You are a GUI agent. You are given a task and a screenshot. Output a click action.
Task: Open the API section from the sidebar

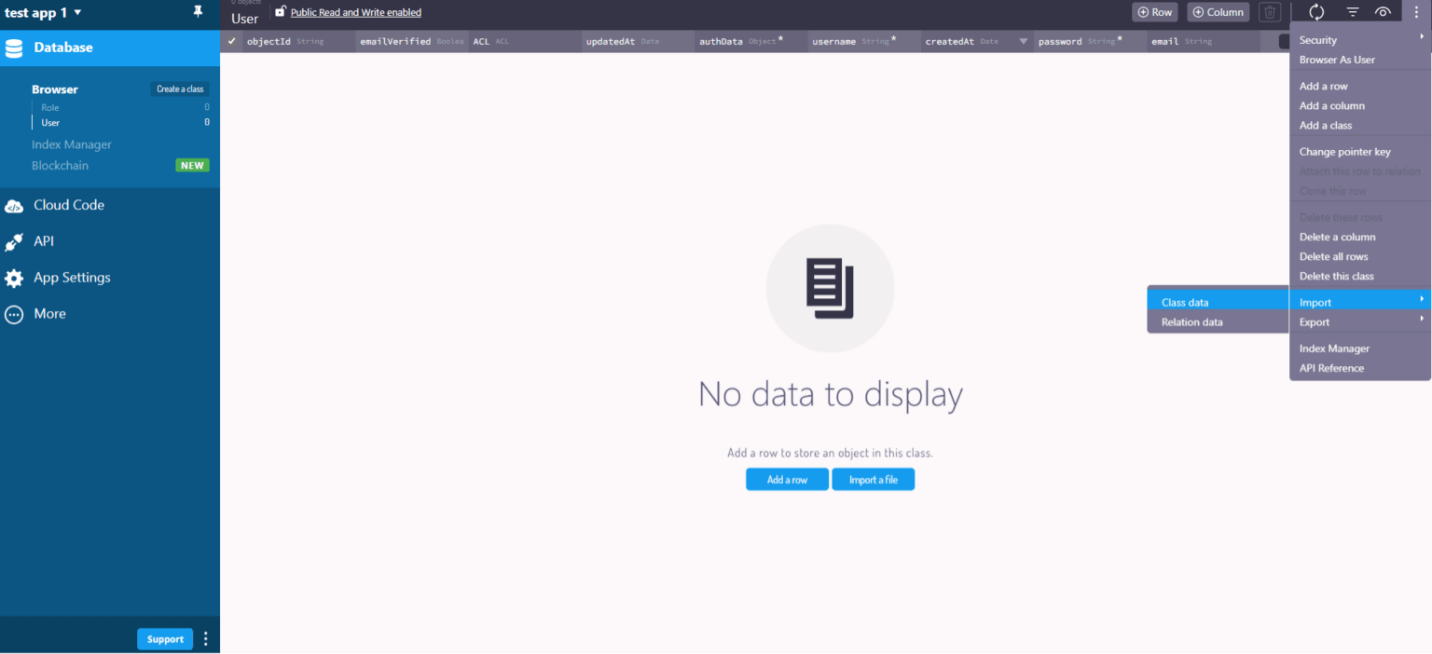tap(14, 241)
